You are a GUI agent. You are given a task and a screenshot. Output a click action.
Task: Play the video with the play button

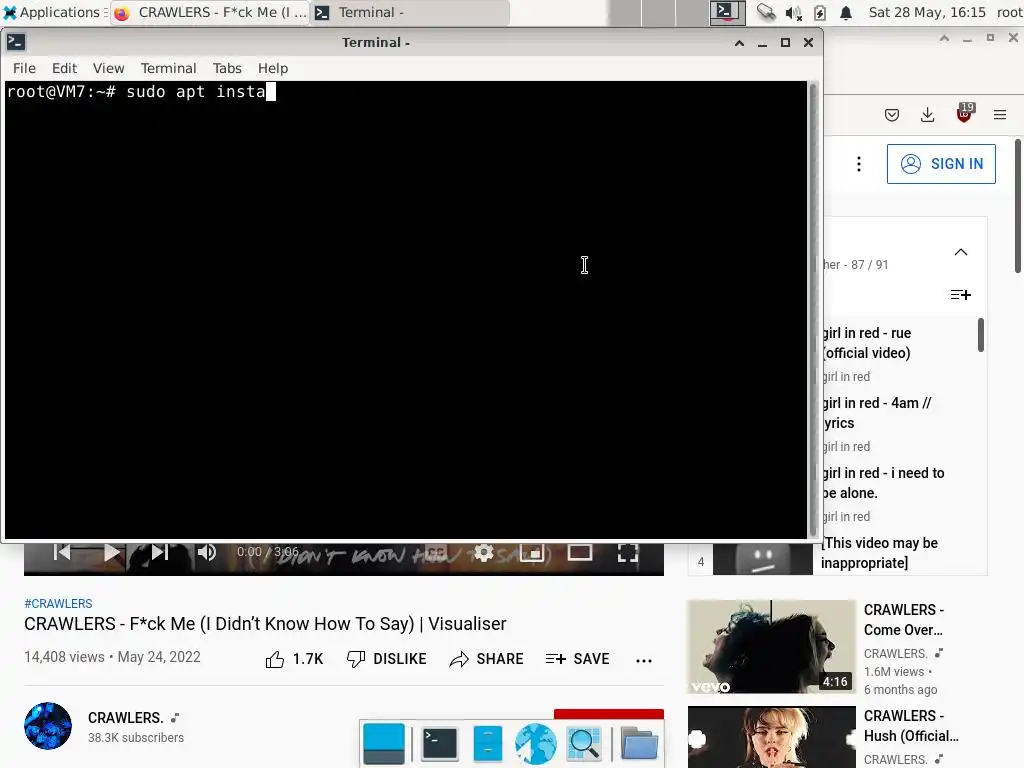click(x=112, y=553)
